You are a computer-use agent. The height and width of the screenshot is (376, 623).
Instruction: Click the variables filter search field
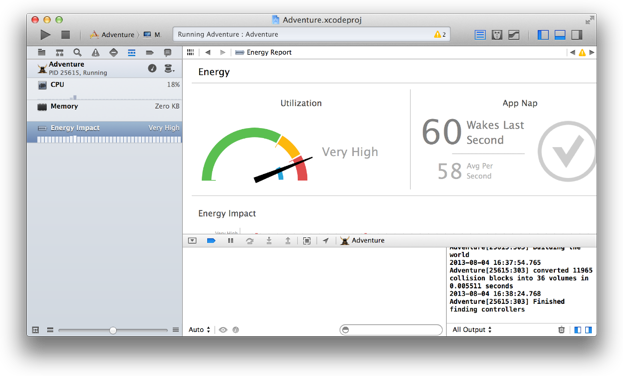pos(391,329)
